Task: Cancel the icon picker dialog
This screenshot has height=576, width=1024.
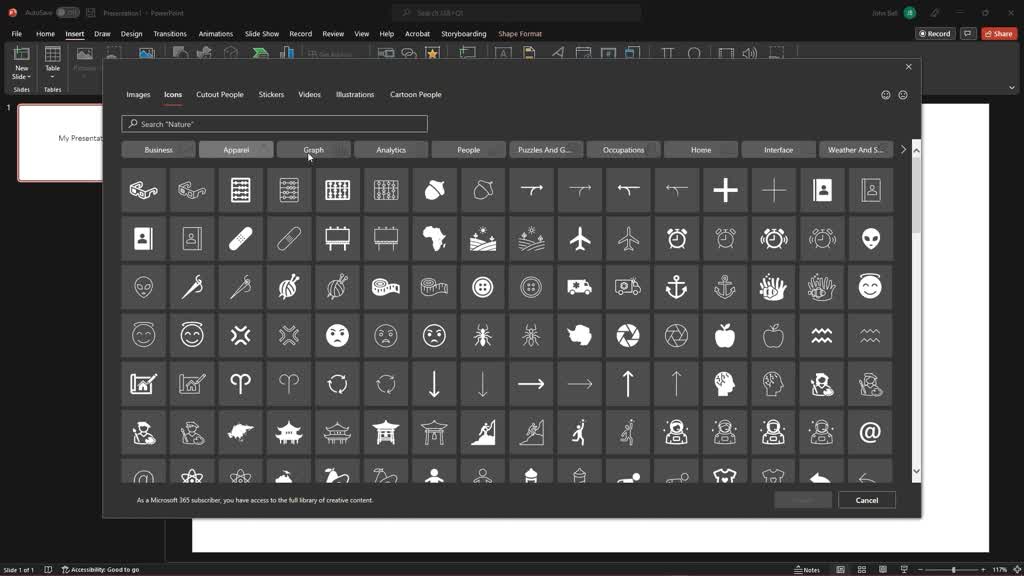Action: (867, 500)
